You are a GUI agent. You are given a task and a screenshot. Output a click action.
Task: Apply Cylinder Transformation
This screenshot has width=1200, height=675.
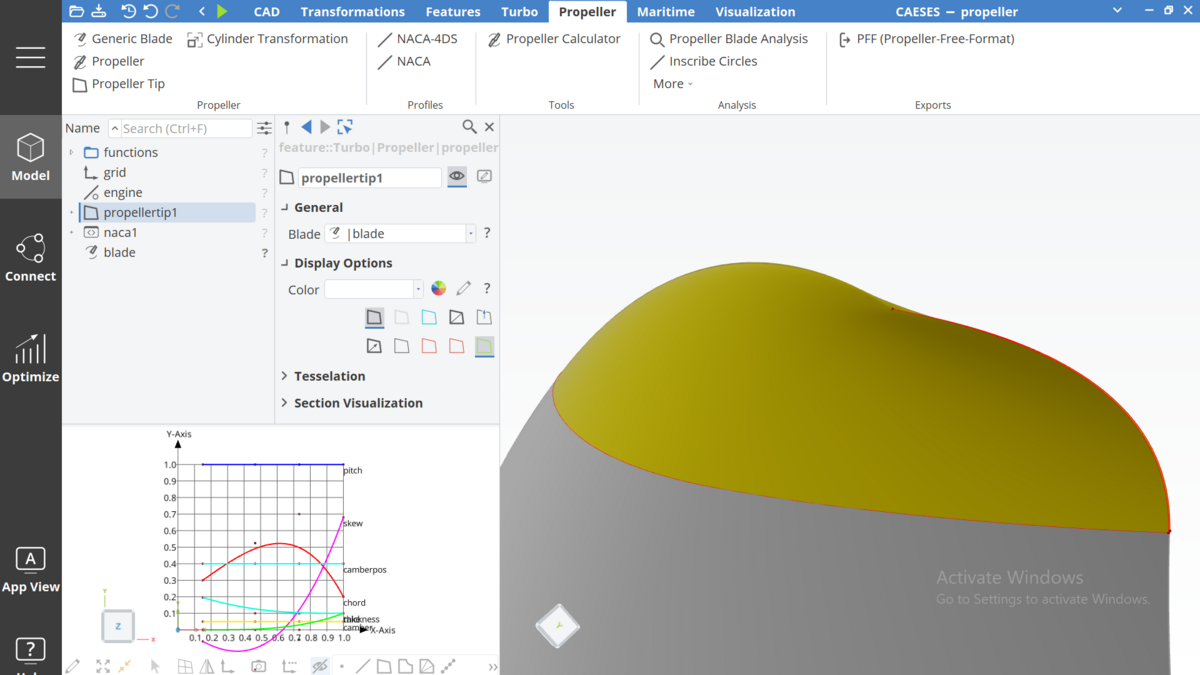click(268, 39)
